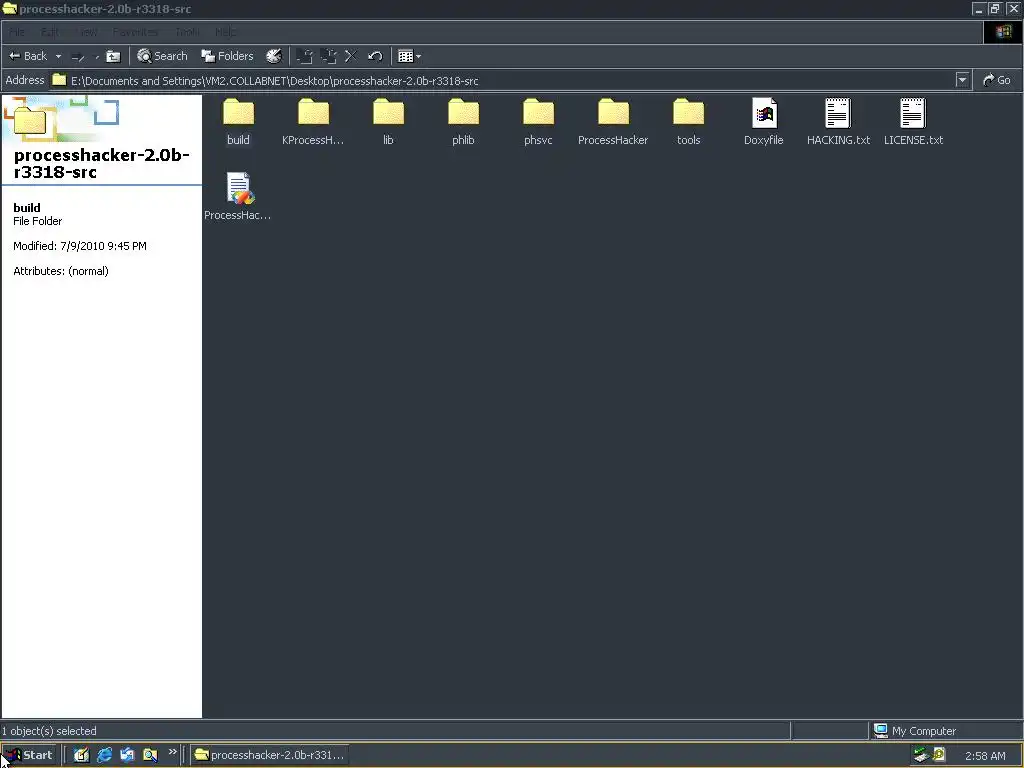Click the second system tray icon
1024x768 pixels.
pos(939,755)
